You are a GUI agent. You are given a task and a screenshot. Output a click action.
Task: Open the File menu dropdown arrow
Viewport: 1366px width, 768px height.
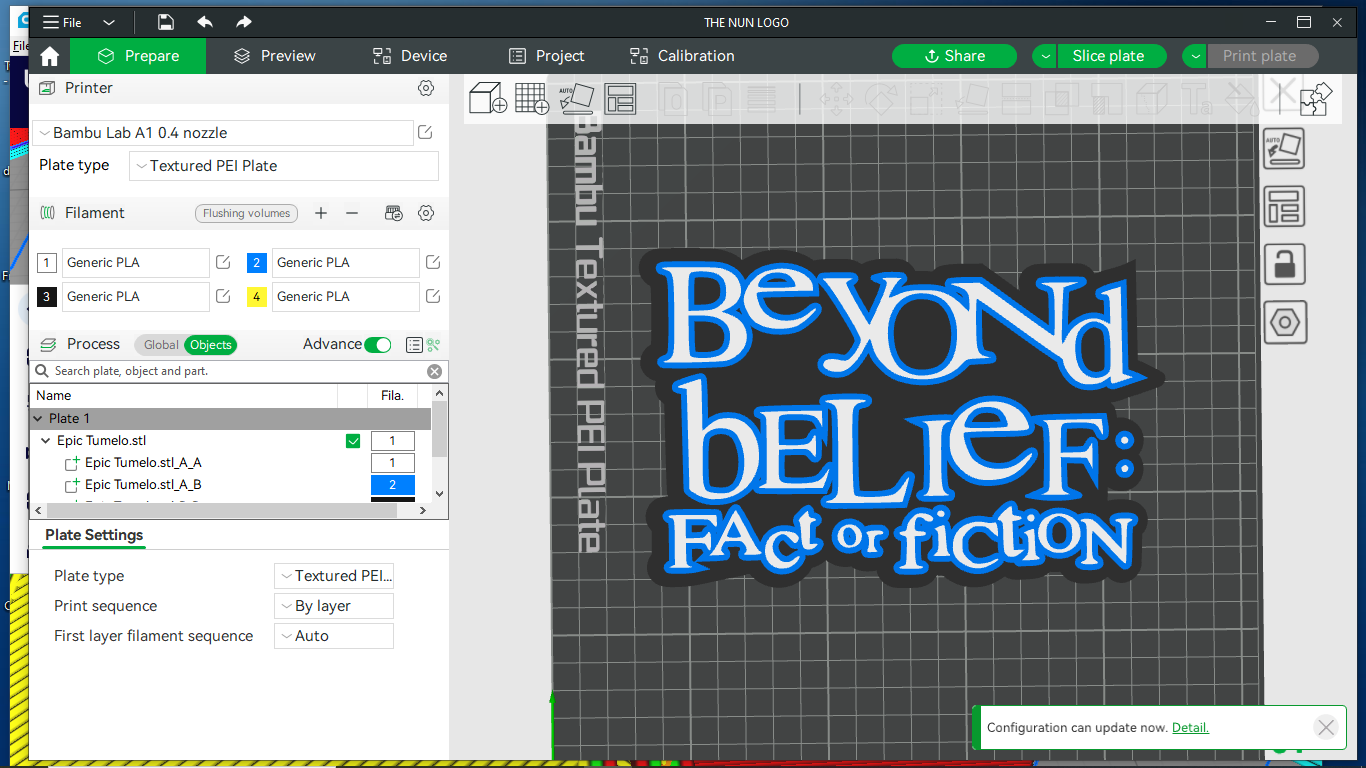109,22
